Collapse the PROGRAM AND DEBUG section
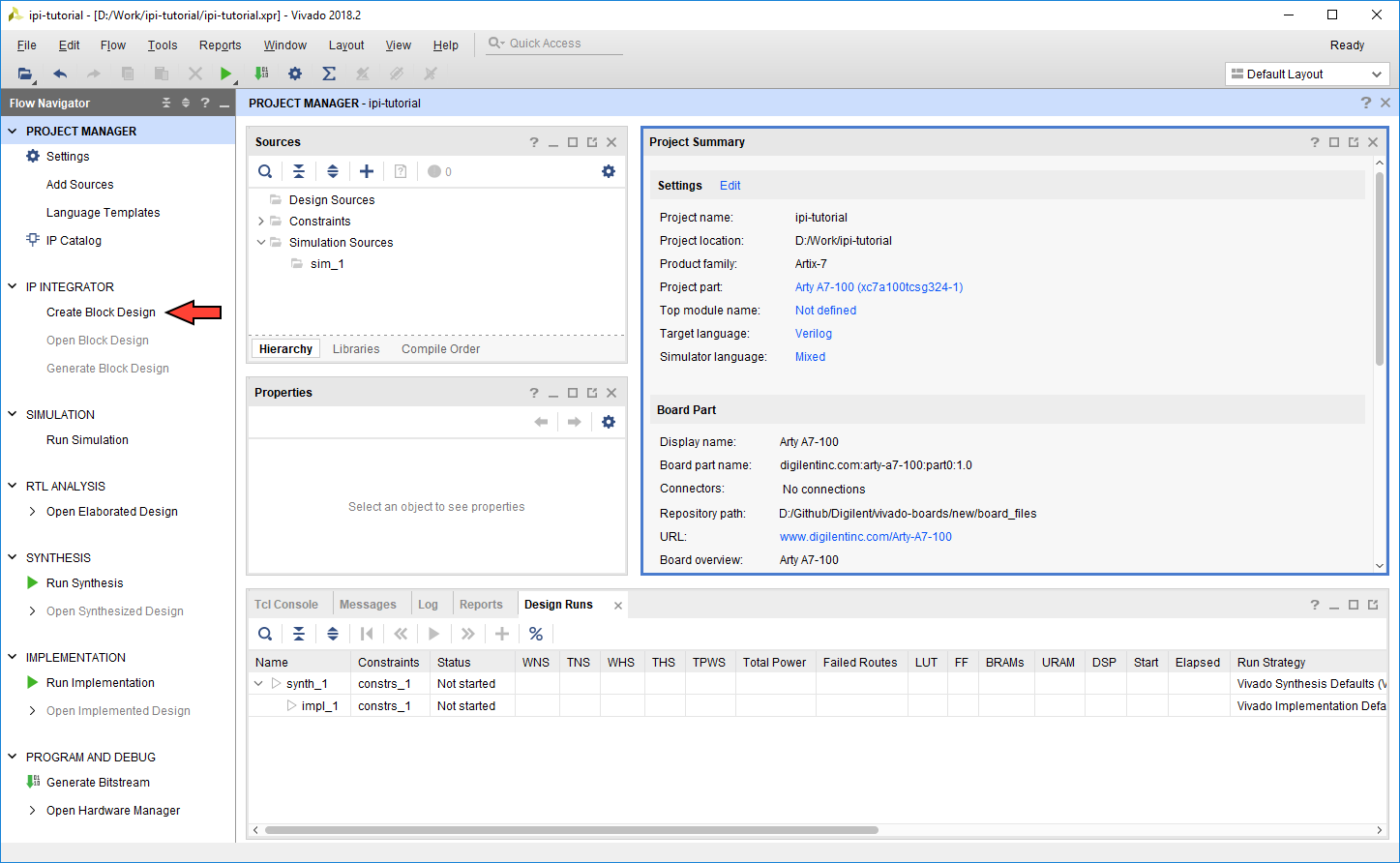 [13, 757]
